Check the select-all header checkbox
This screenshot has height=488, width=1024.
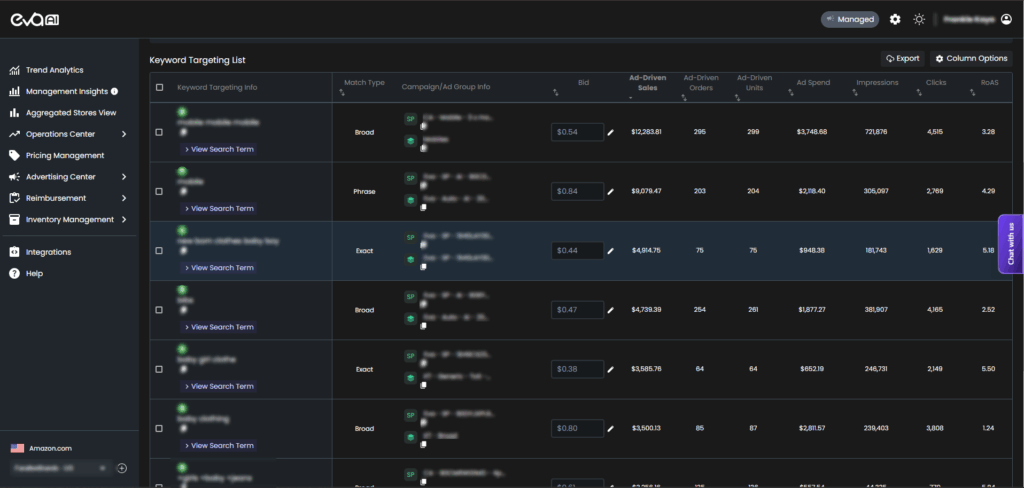tap(160, 88)
